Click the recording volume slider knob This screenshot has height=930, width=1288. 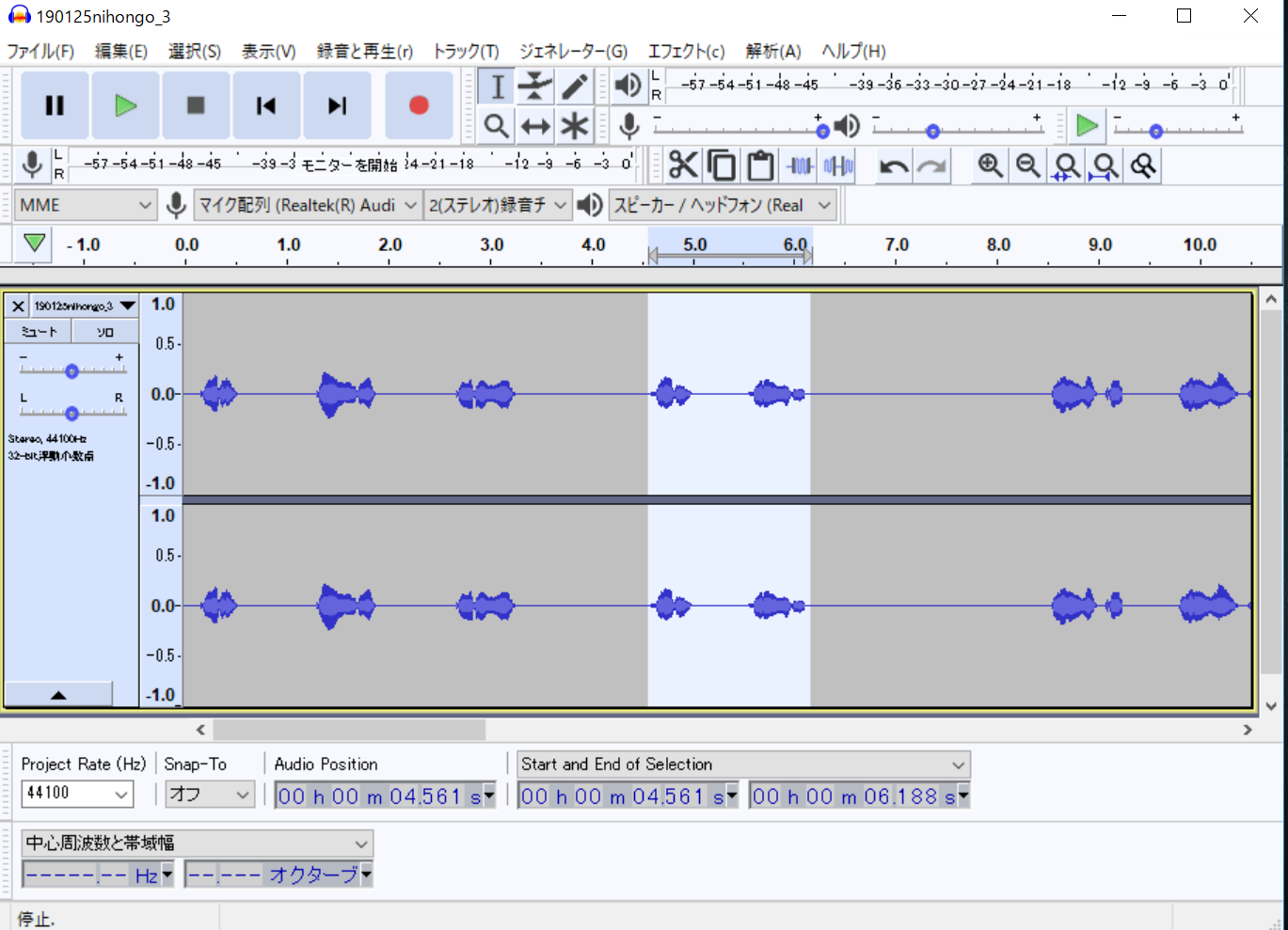(822, 131)
